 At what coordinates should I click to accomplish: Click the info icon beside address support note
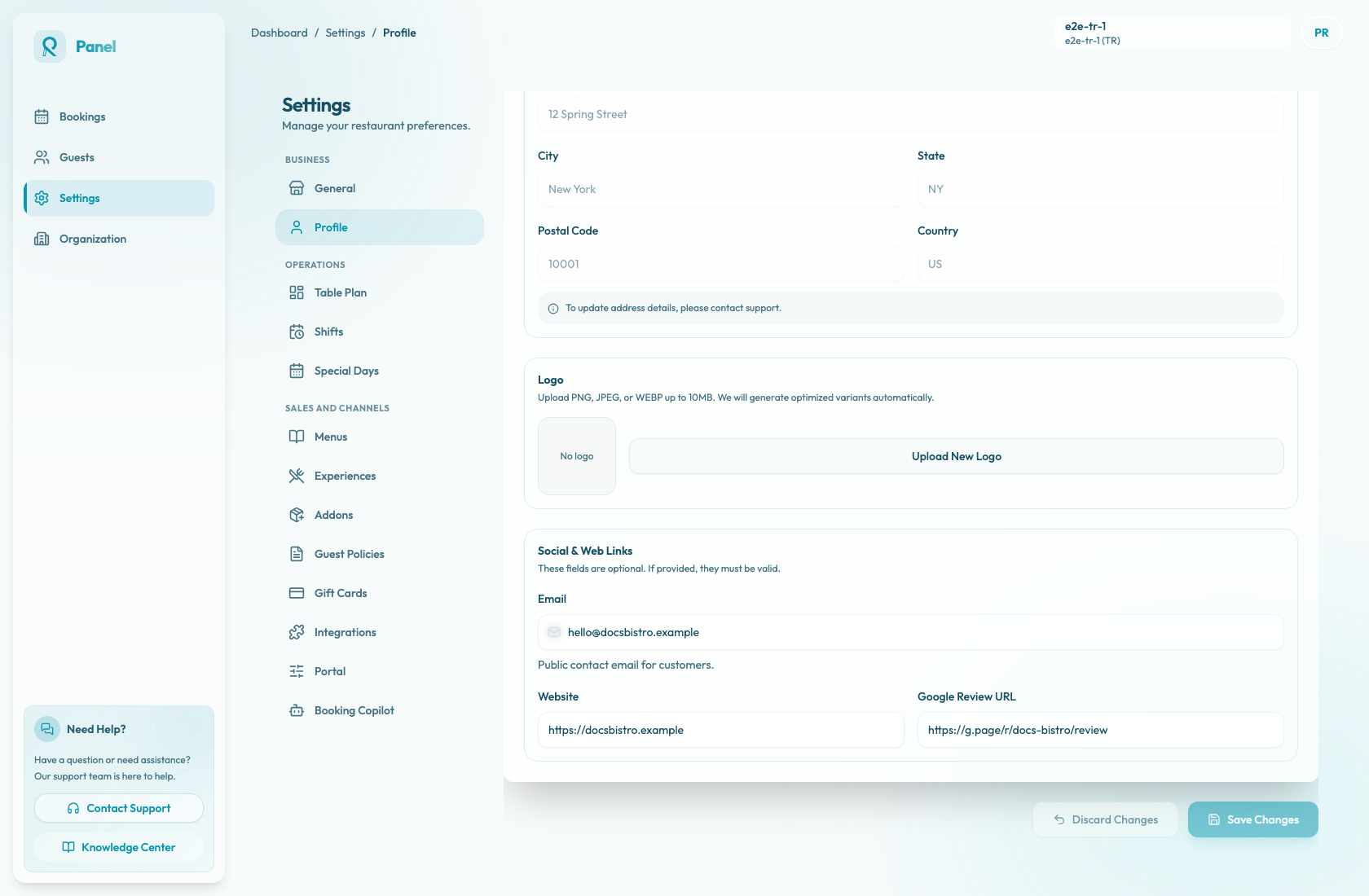pyautogui.click(x=553, y=309)
